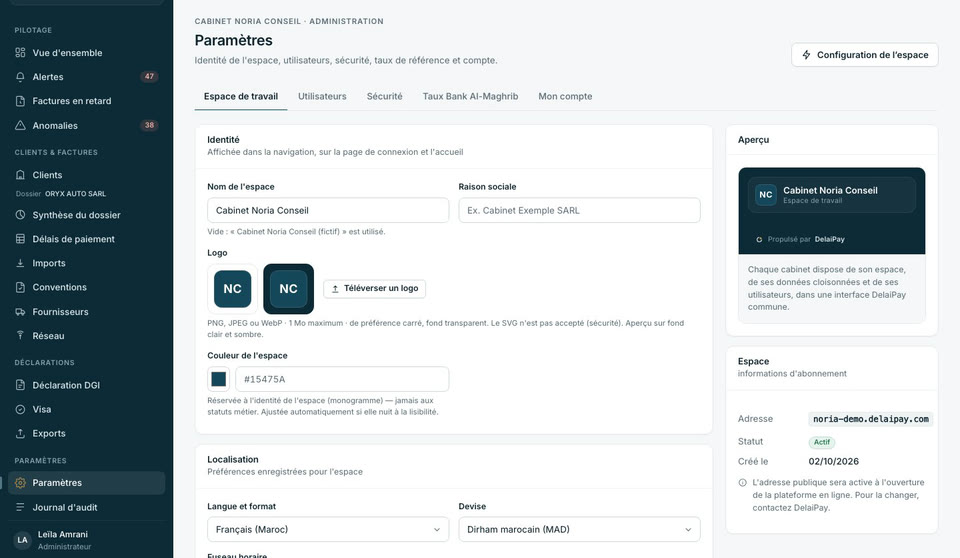This screenshot has width=960, height=558.
Task: Click the Journal d'audit list icon
Action: [20, 507]
